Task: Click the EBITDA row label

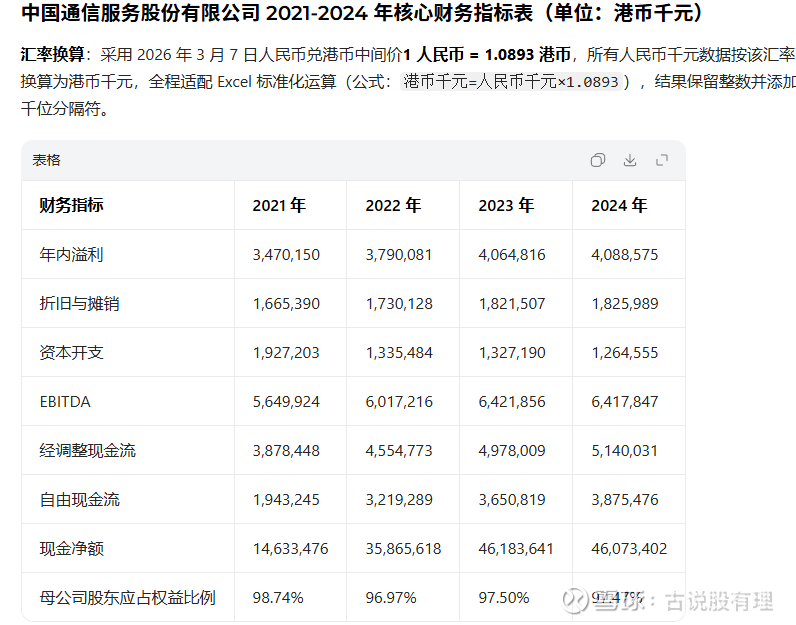Action: click(x=65, y=402)
